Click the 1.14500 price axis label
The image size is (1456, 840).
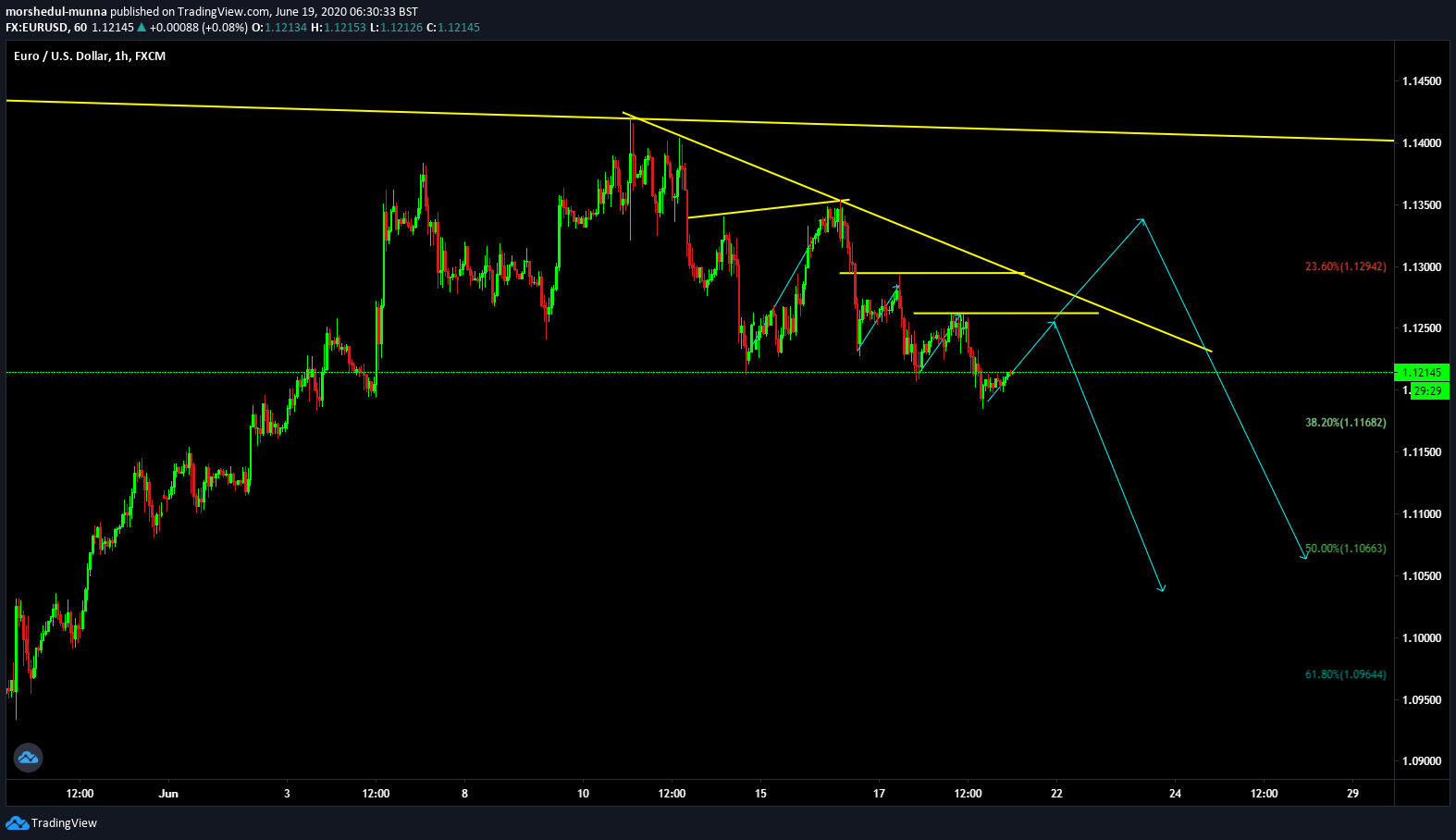click(x=1422, y=81)
